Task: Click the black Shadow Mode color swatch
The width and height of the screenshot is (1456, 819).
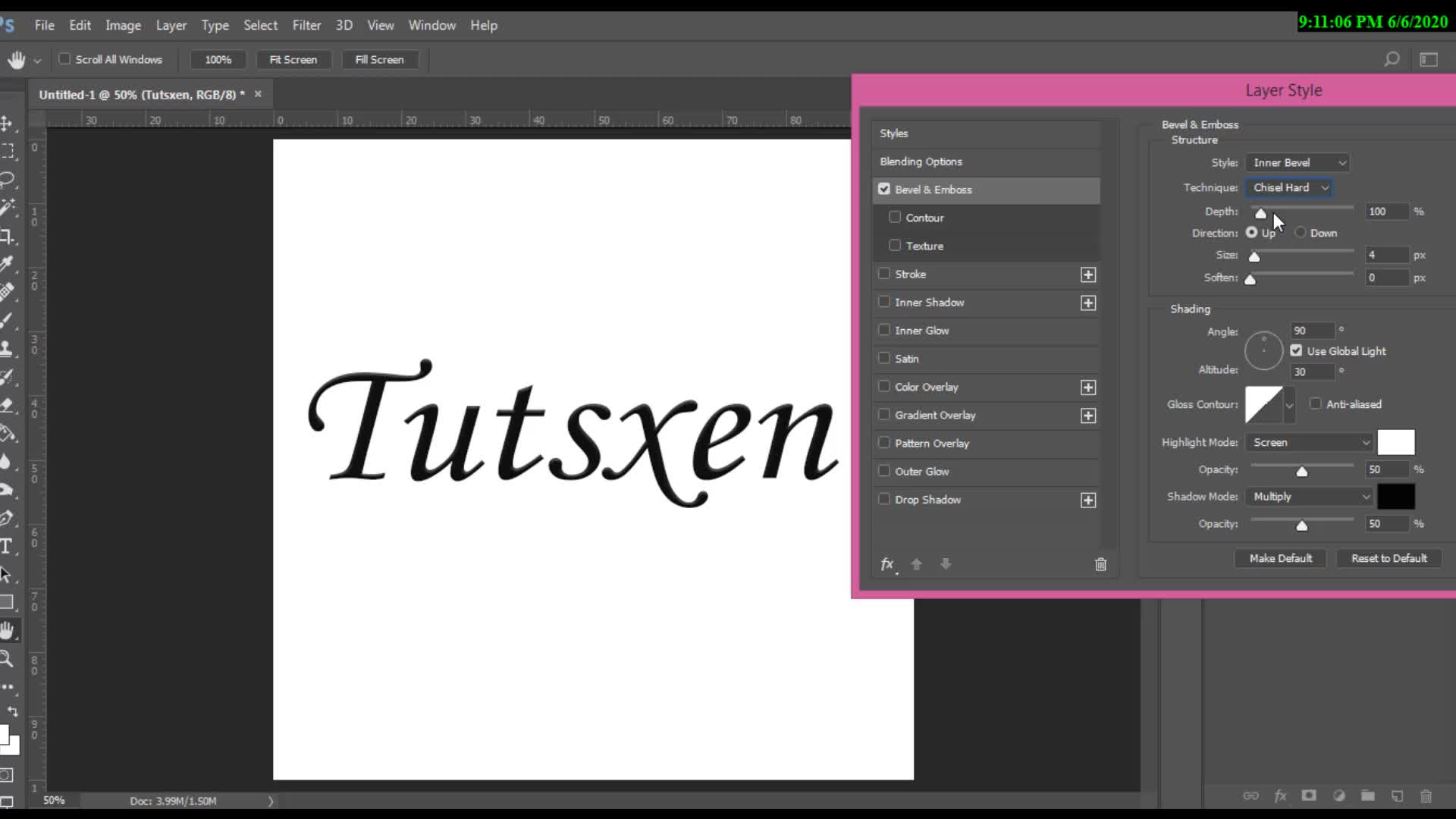Action: tap(1395, 497)
